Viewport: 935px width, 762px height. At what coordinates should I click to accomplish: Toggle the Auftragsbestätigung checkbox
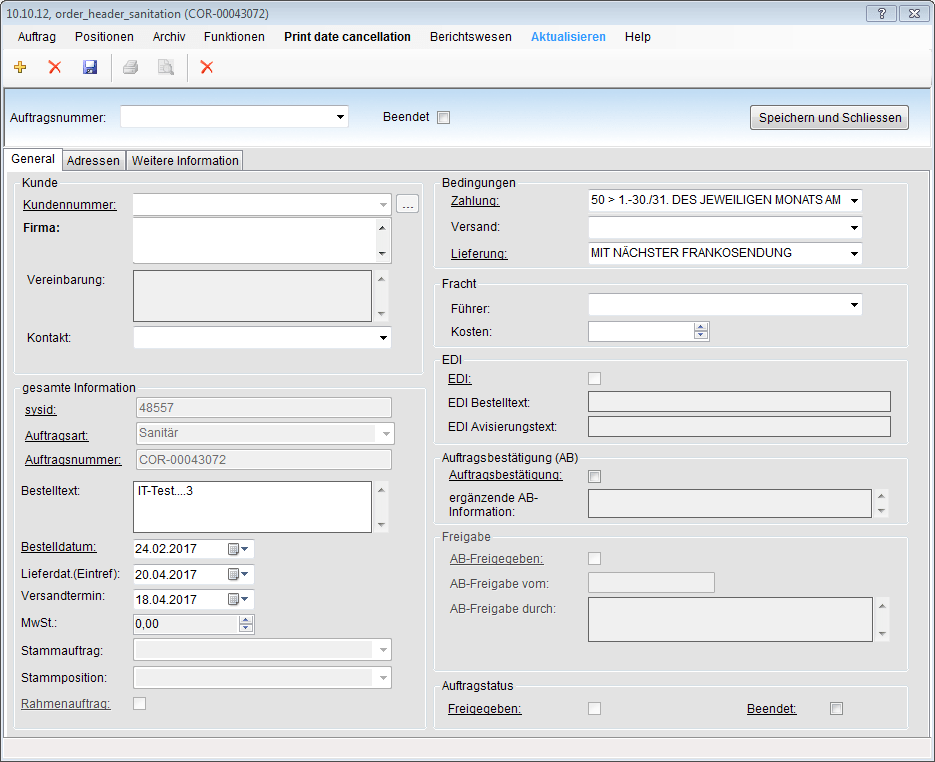pyautogui.click(x=595, y=476)
